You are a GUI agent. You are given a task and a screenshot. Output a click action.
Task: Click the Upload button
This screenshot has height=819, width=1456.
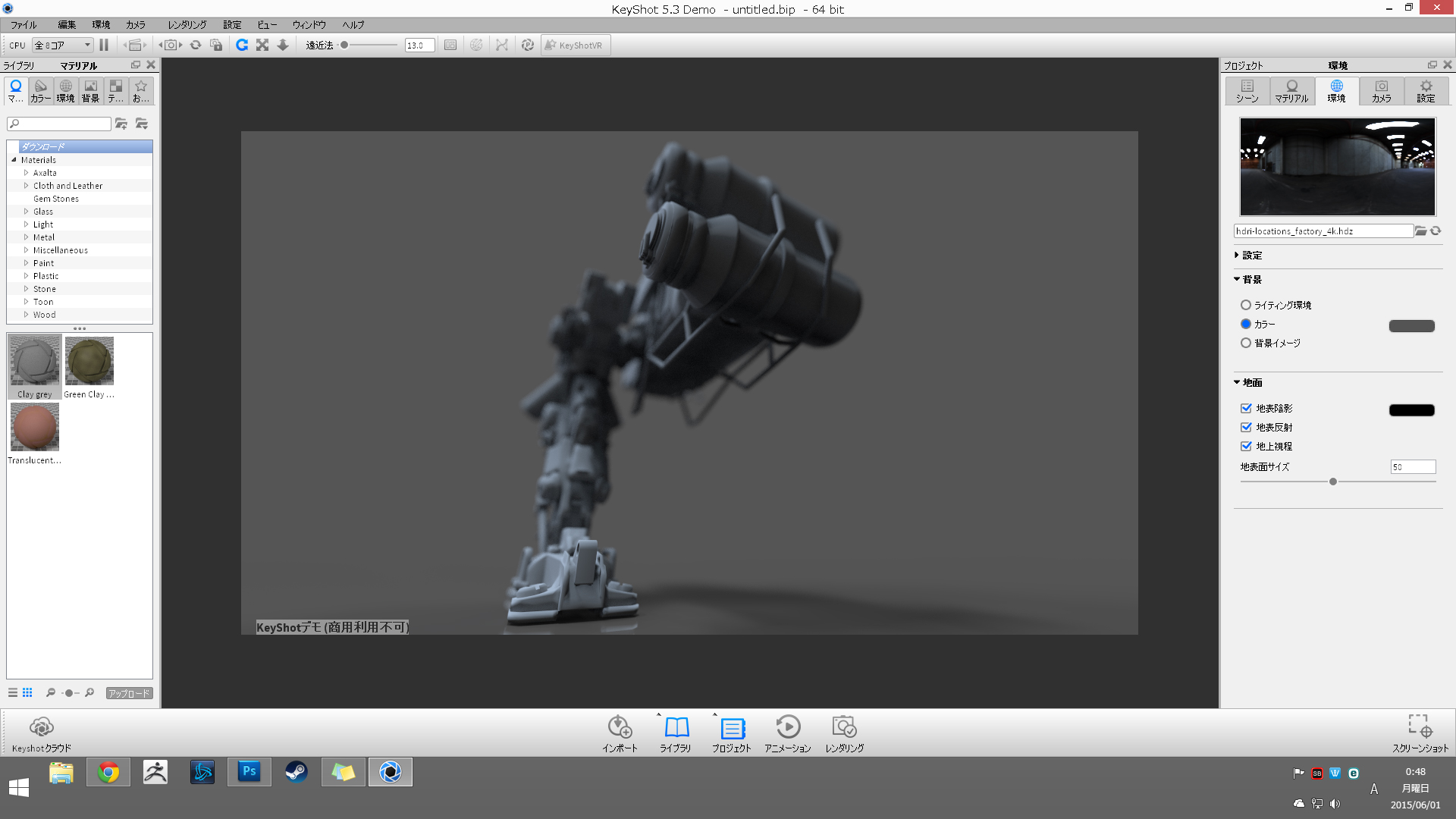(130, 693)
